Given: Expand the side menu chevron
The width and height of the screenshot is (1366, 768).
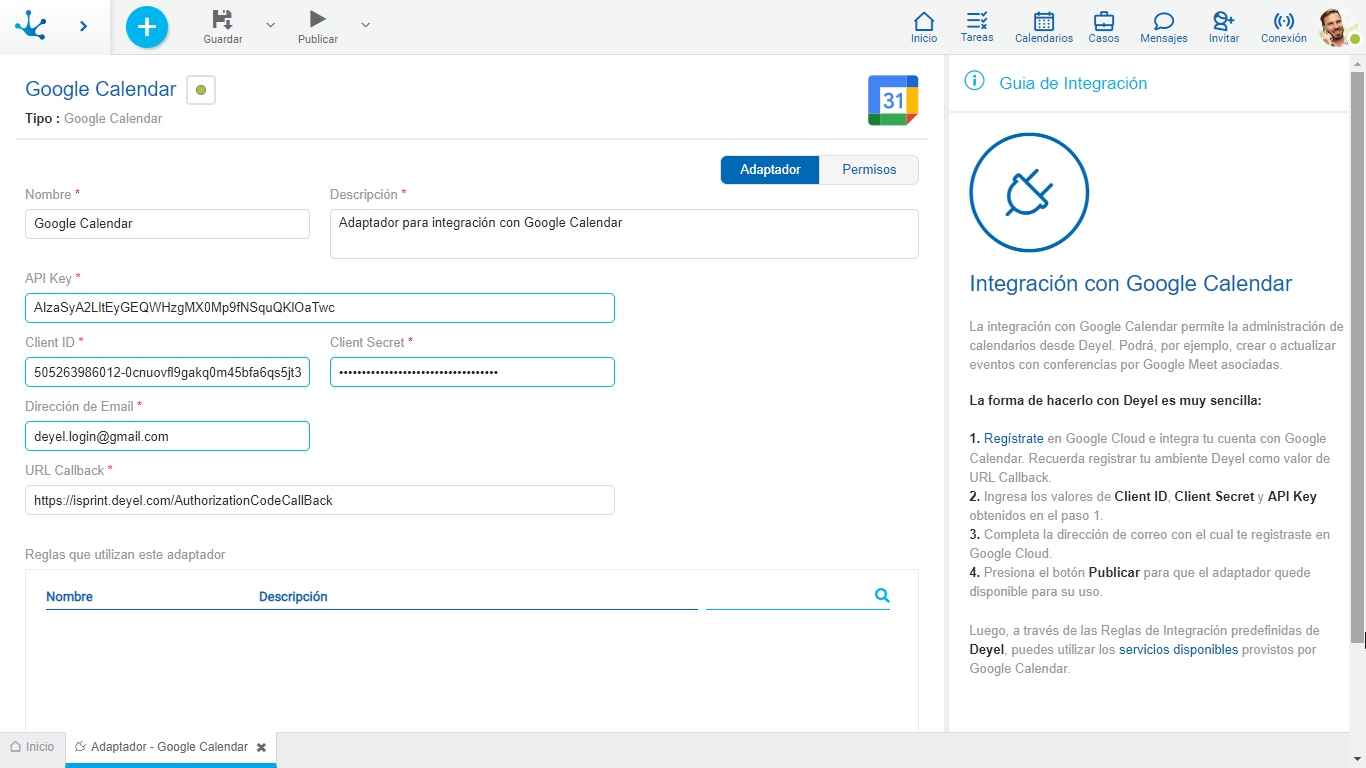Looking at the screenshot, I should 83,26.
